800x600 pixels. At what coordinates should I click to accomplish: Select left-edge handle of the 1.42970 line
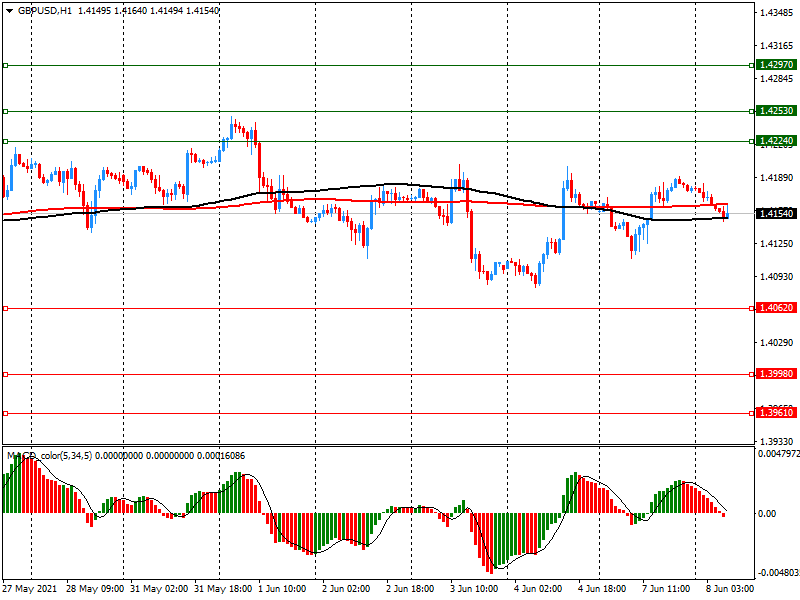[x=5, y=65]
